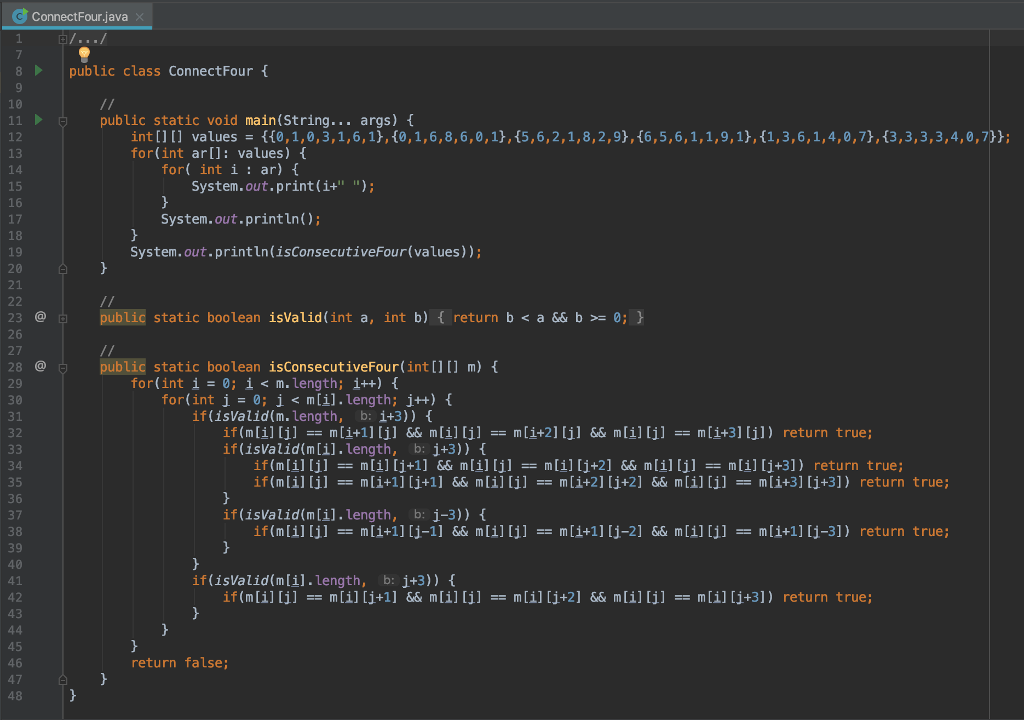Run class ConnectFour via gutter arrow on line 8
Viewport: 1024px width, 720px height.
(39, 70)
